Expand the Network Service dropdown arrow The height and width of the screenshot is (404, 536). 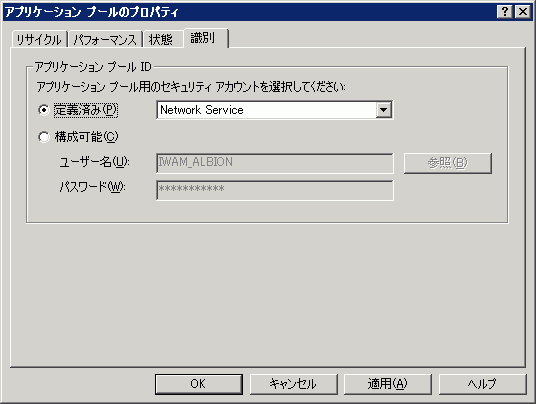point(384,110)
